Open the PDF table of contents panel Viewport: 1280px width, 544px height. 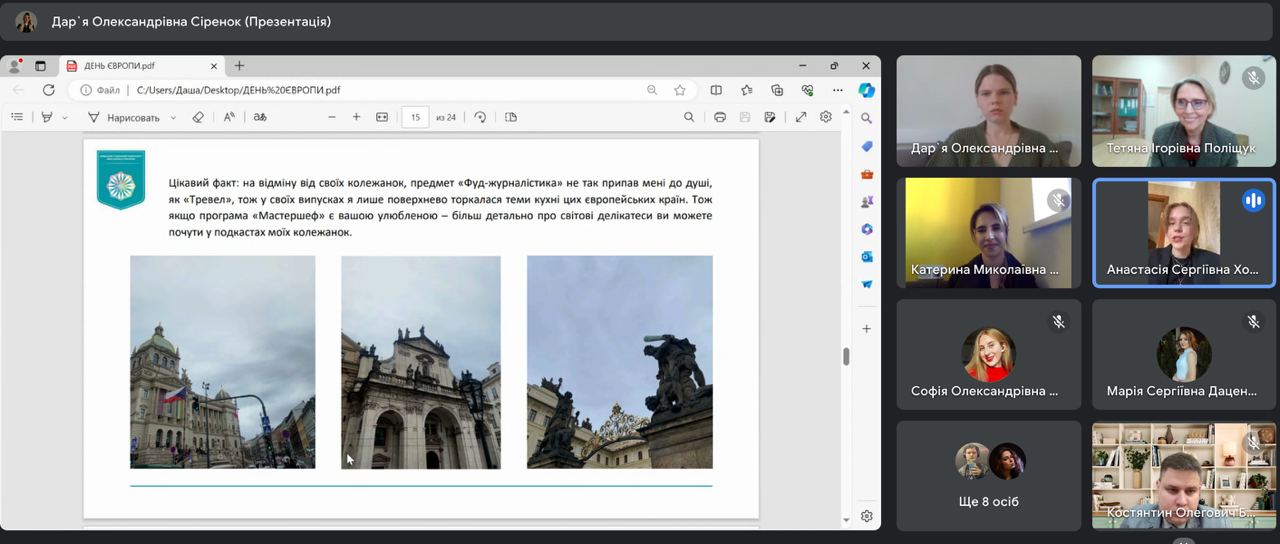pyautogui.click(x=17, y=117)
